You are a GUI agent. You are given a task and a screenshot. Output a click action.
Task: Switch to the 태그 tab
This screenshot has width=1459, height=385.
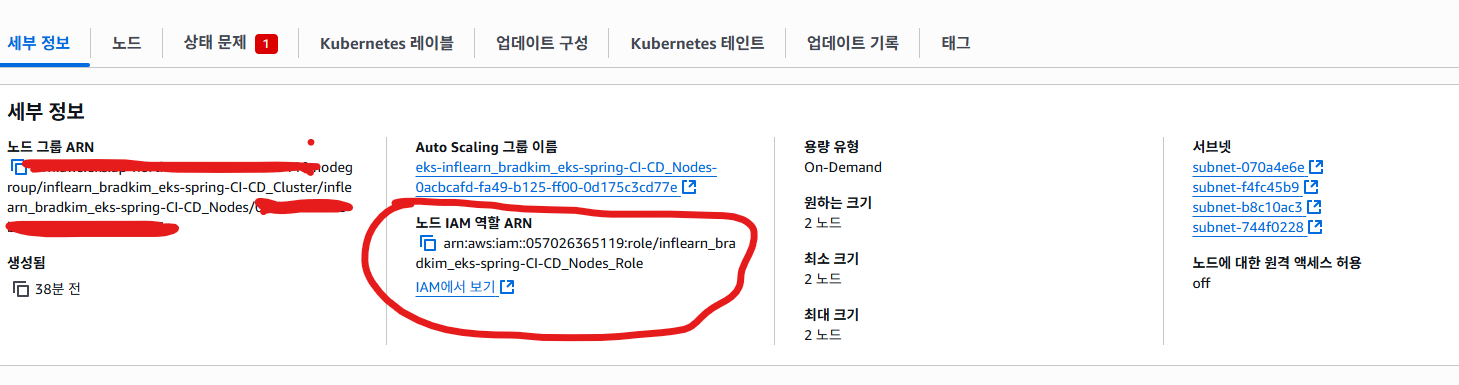tap(956, 43)
